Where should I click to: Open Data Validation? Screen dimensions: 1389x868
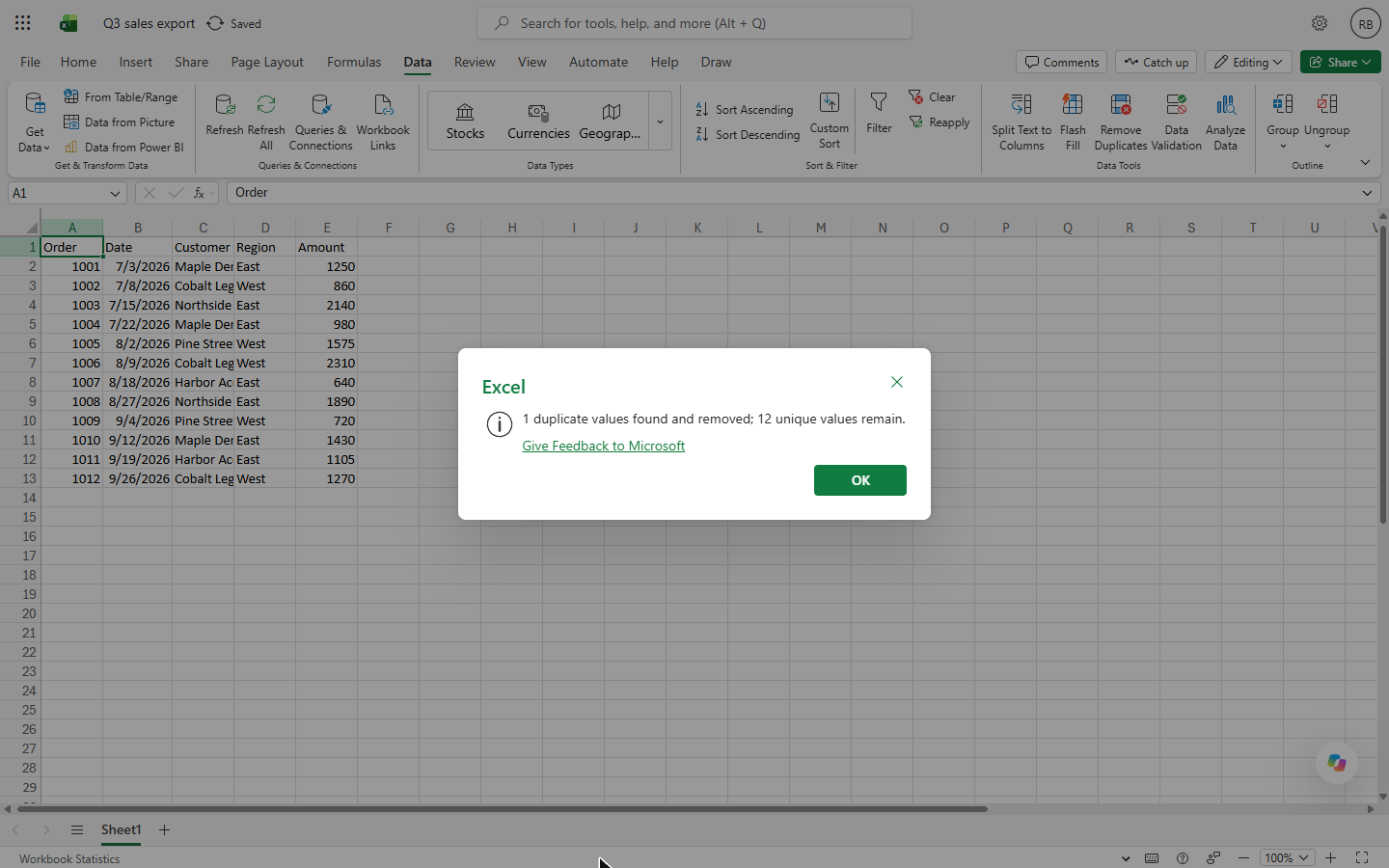pos(1176,122)
